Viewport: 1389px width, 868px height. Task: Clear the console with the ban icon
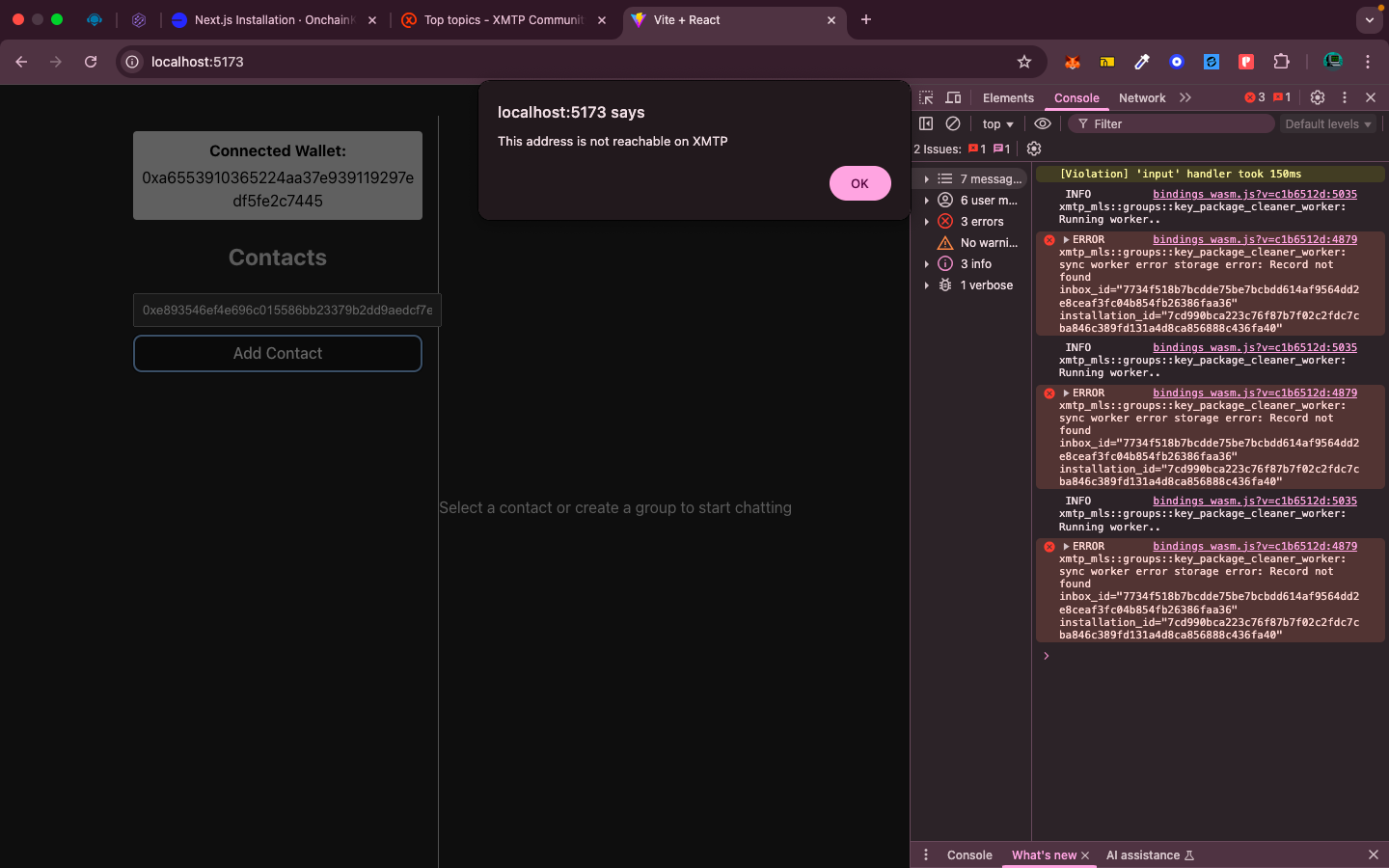point(953,123)
